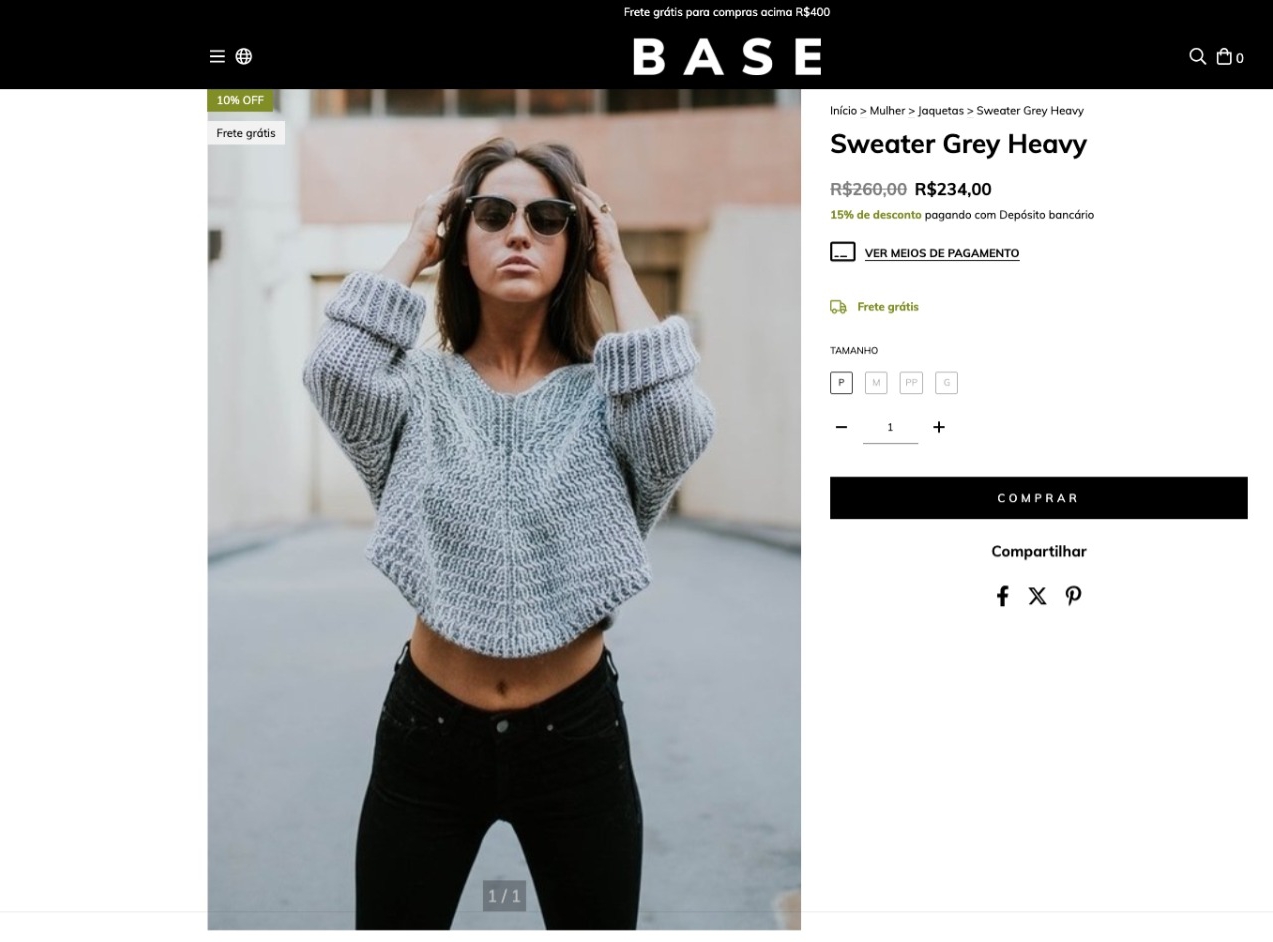Share the product on Facebook

pos(1002,596)
